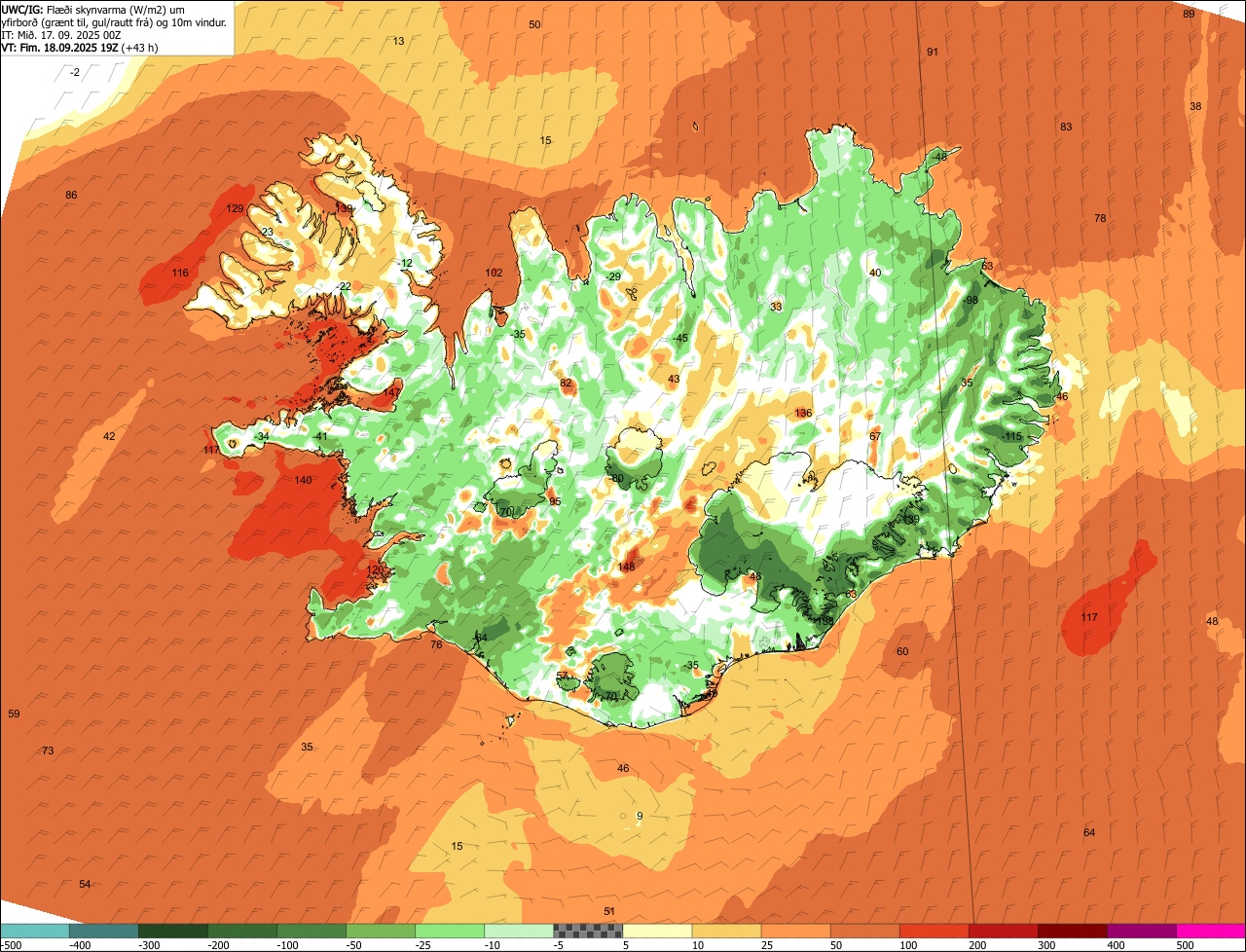The image size is (1246, 952).
Task: Pick the orange swatch between 50 and 100
Action: [865, 931]
